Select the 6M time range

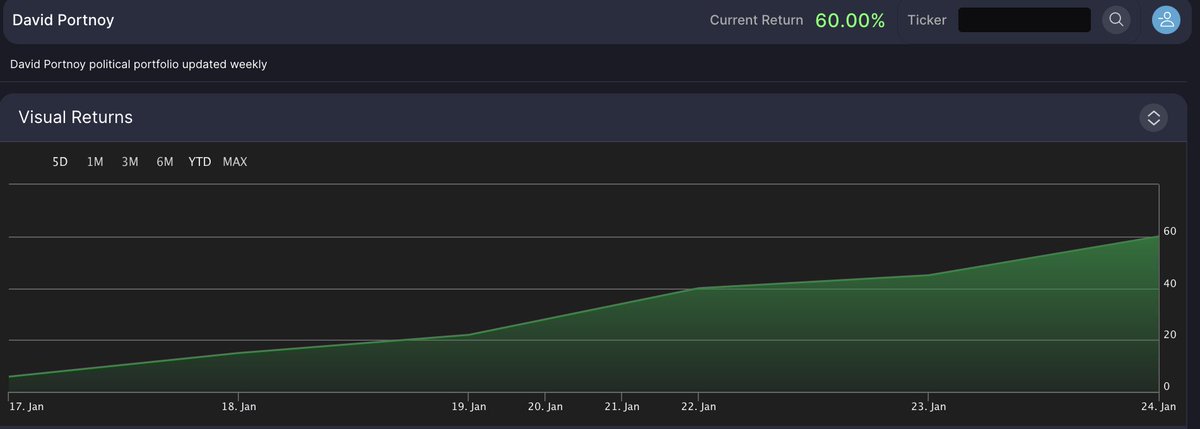tap(164, 162)
